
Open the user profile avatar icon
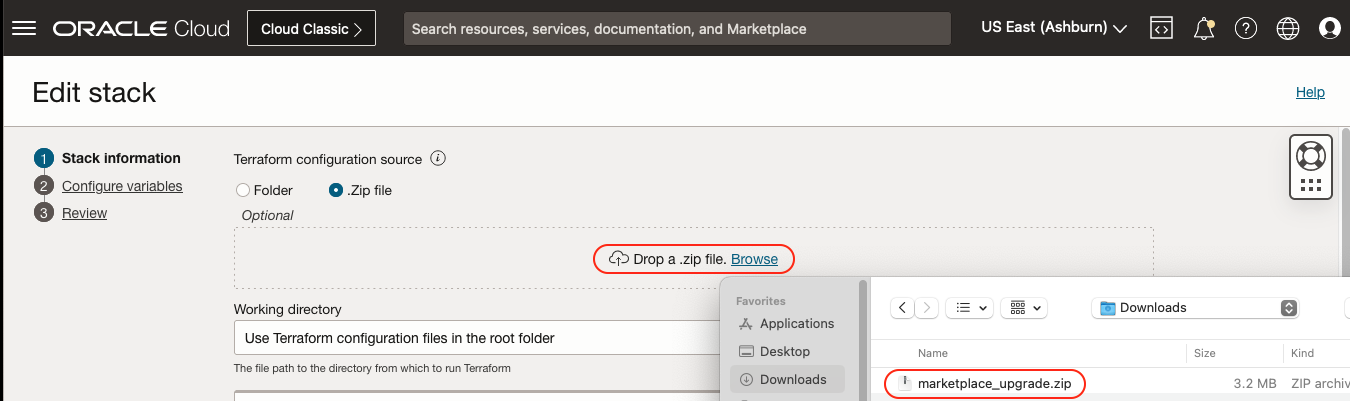(1329, 28)
